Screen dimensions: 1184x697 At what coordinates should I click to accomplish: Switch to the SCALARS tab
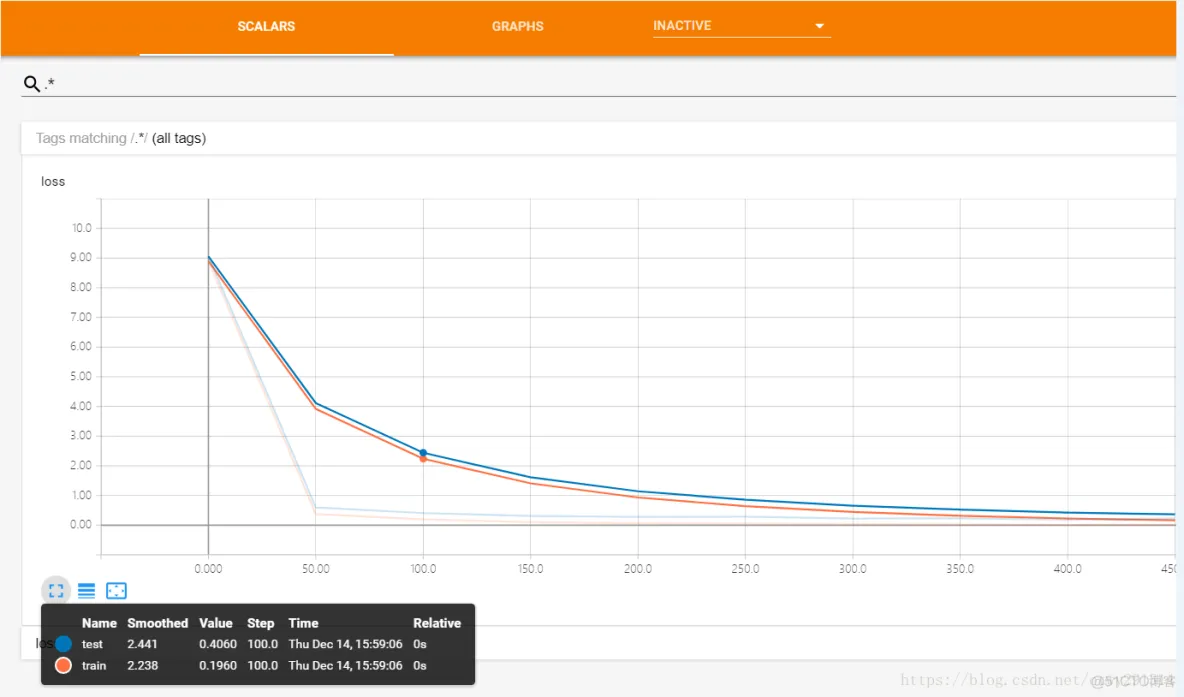[x=266, y=26]
